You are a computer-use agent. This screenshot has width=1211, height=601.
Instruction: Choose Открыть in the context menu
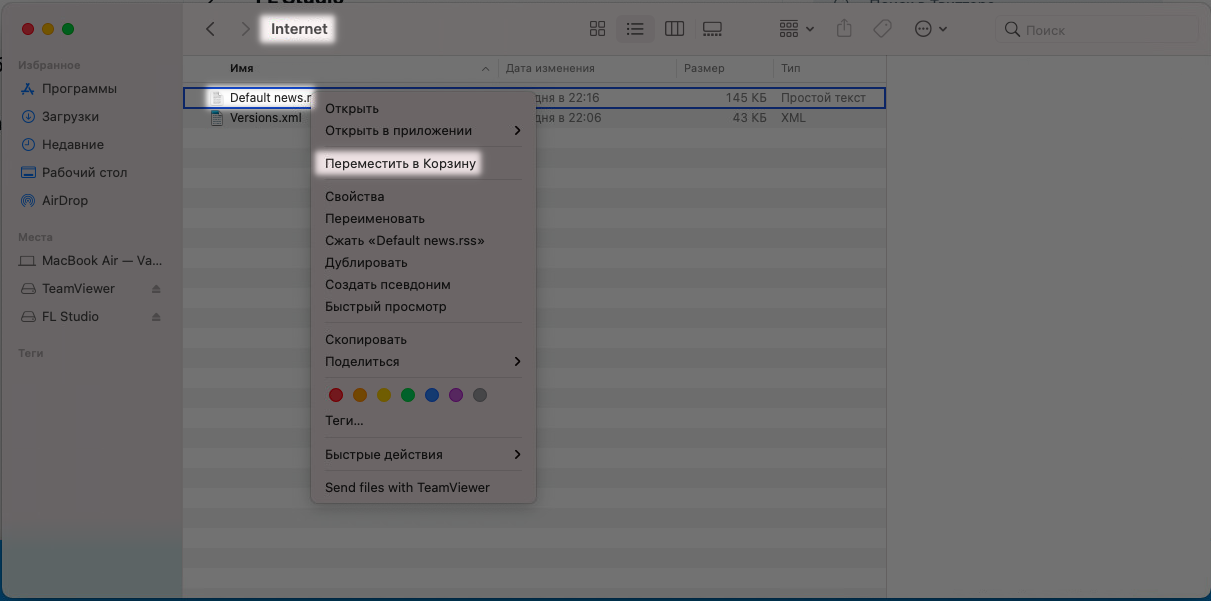coord(352,108)
